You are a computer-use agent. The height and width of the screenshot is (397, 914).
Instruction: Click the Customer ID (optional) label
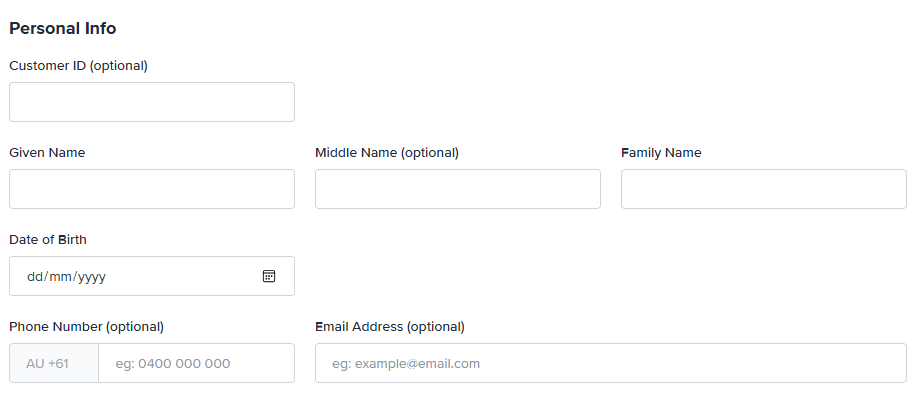tap(79, 66)
